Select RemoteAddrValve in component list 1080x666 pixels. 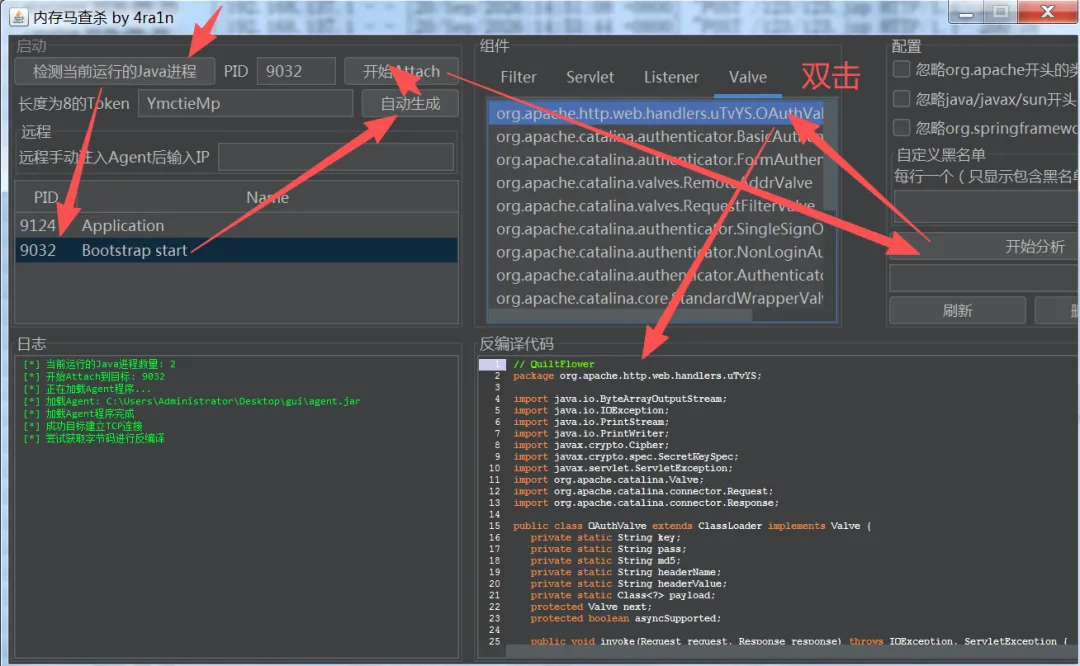pyautogui.click(x=658, y=183)
